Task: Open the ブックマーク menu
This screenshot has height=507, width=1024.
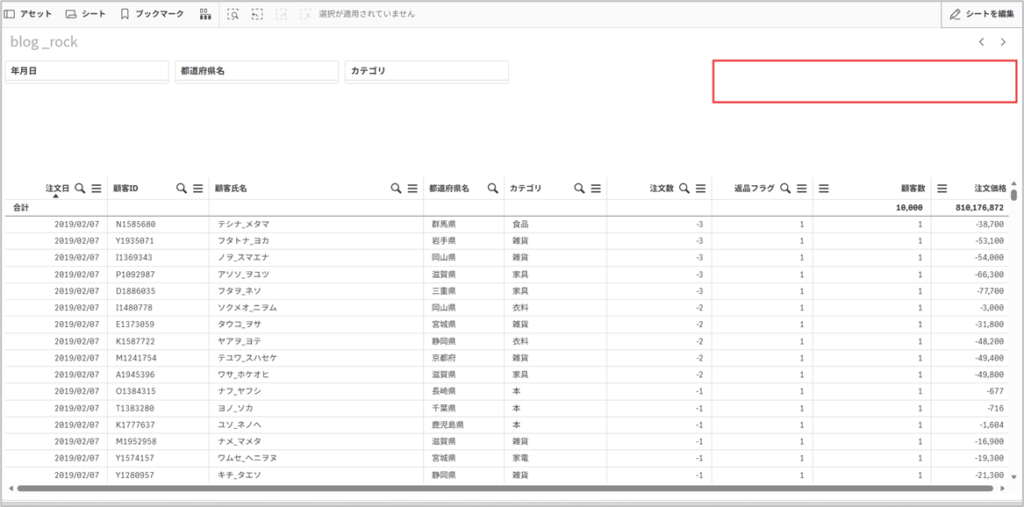Action: point(152,15)
